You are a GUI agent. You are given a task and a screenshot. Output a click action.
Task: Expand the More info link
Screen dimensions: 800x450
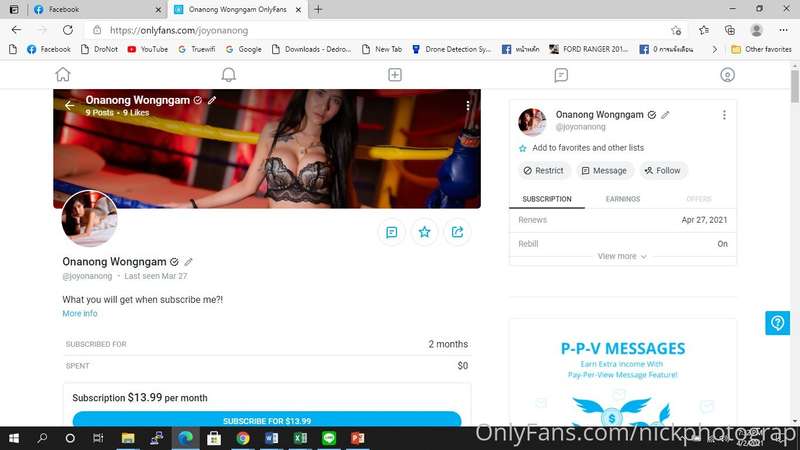click(x=80, y=314)
